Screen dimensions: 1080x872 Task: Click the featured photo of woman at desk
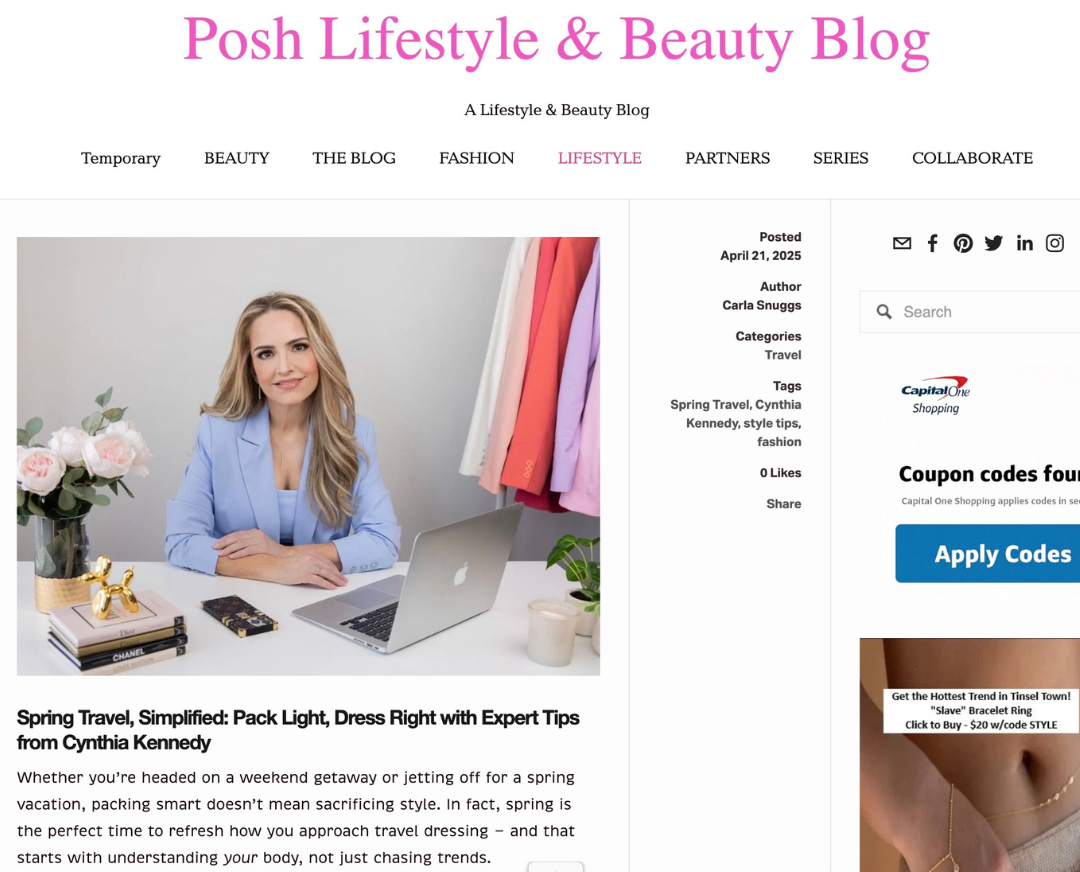click(x=309, y=456)
